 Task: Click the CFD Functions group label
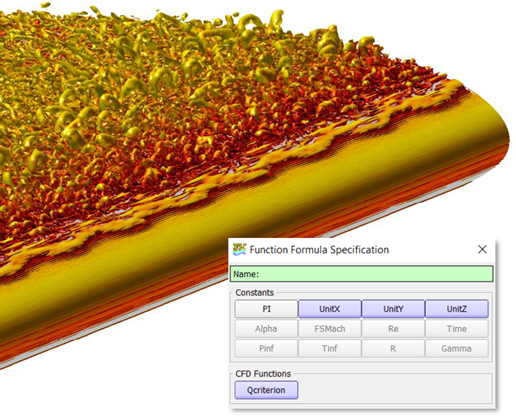pos(263,374)
